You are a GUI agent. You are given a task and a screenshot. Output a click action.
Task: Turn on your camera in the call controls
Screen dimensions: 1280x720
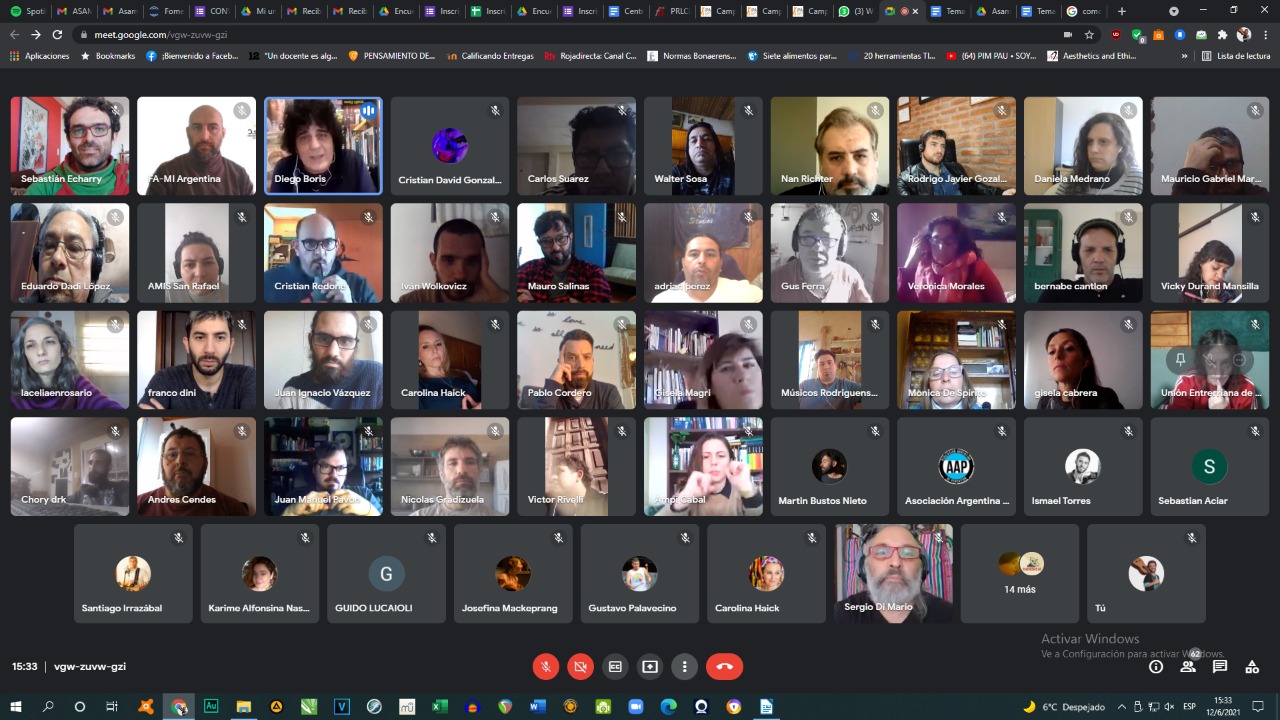[x=580, y=667]
